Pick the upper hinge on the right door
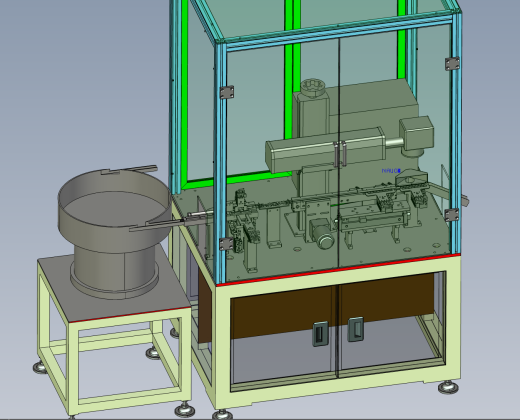520x420 pixels. 452,64
